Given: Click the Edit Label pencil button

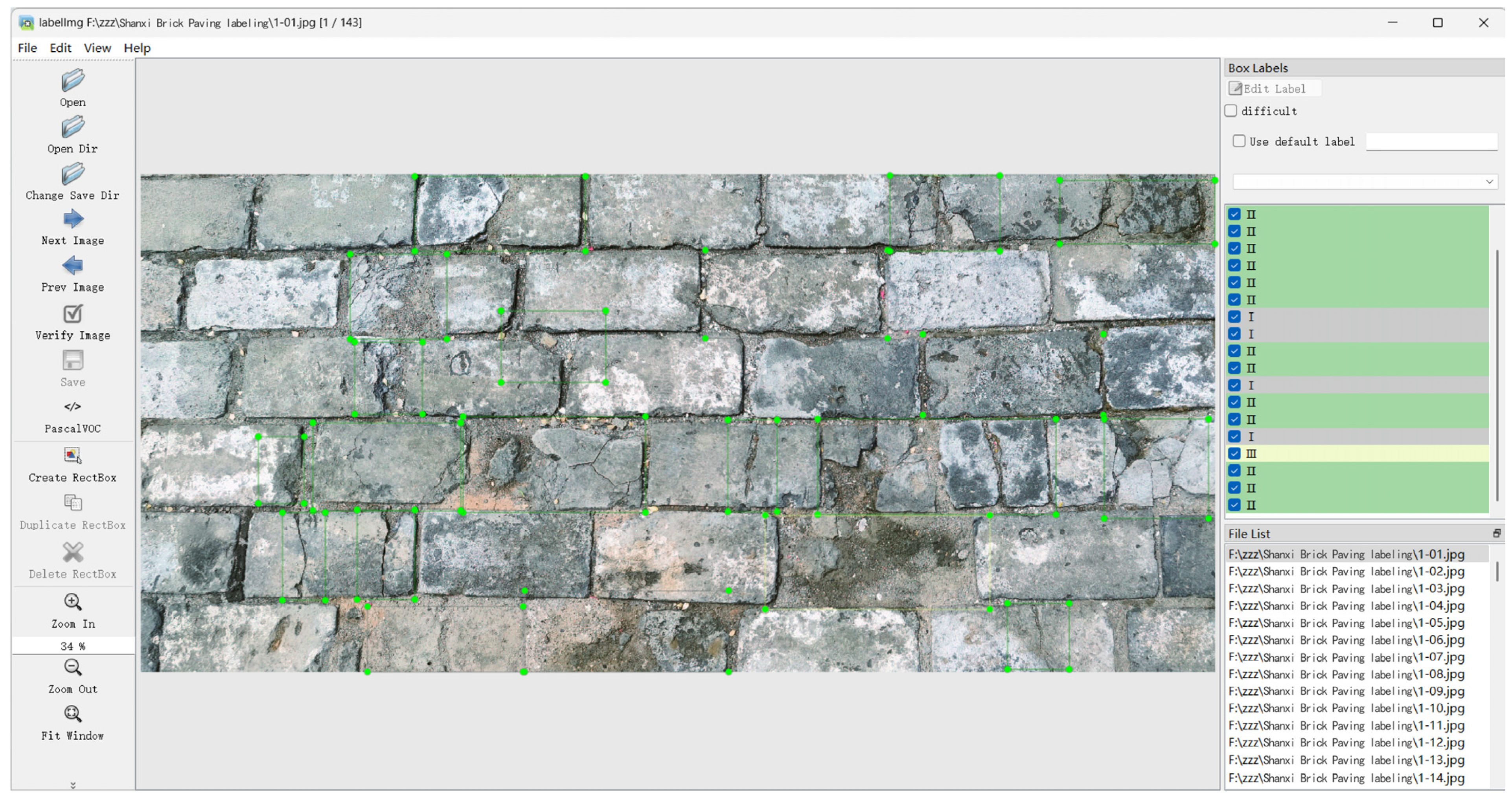Looking at the screenshot, I should pyautogui.click(x=1274, y=88).
